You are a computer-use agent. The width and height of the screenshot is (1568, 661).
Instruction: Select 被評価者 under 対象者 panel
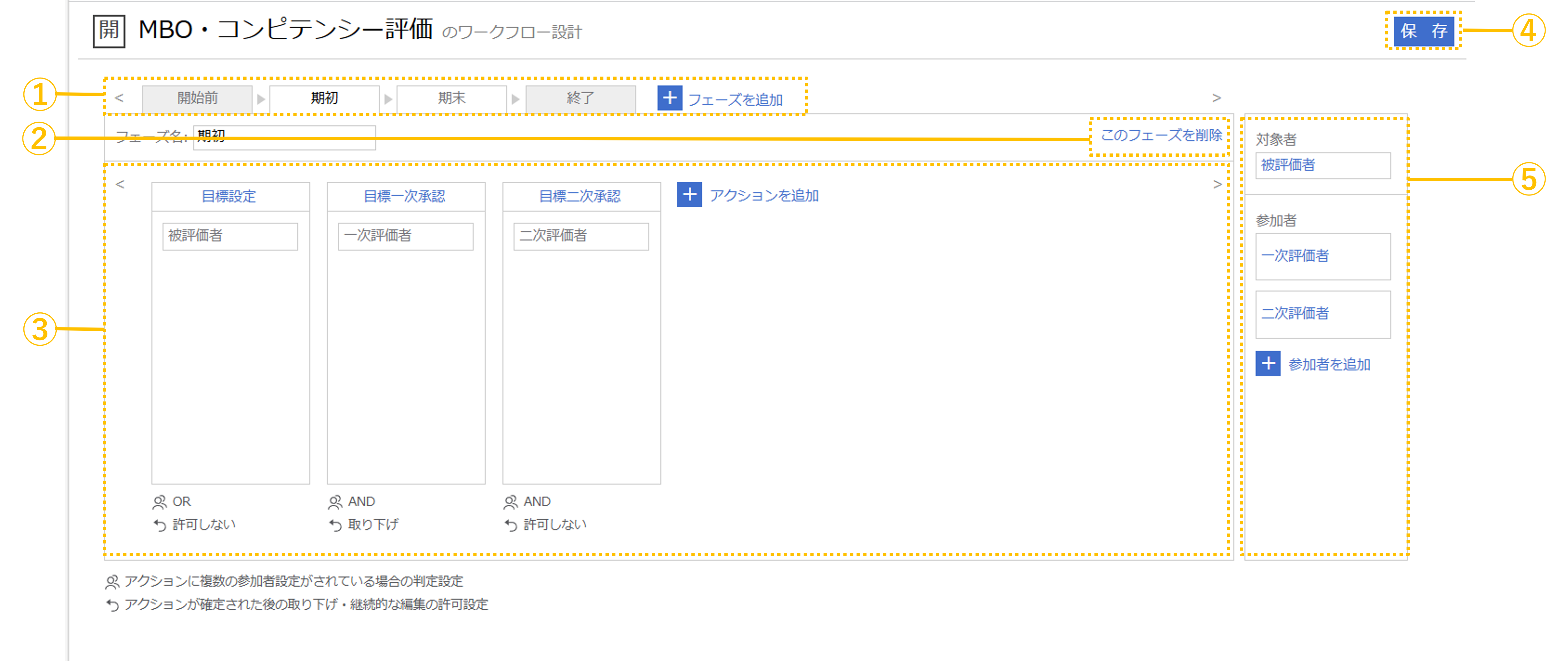tap(1323, 166)
